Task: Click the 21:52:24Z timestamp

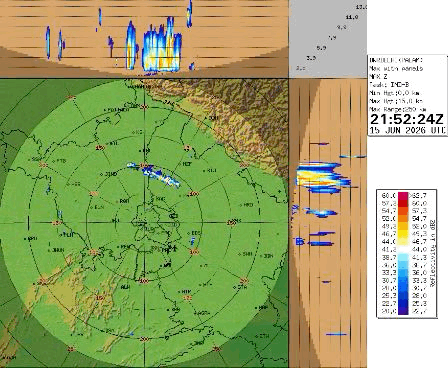Action: click(x=407, y=119)
